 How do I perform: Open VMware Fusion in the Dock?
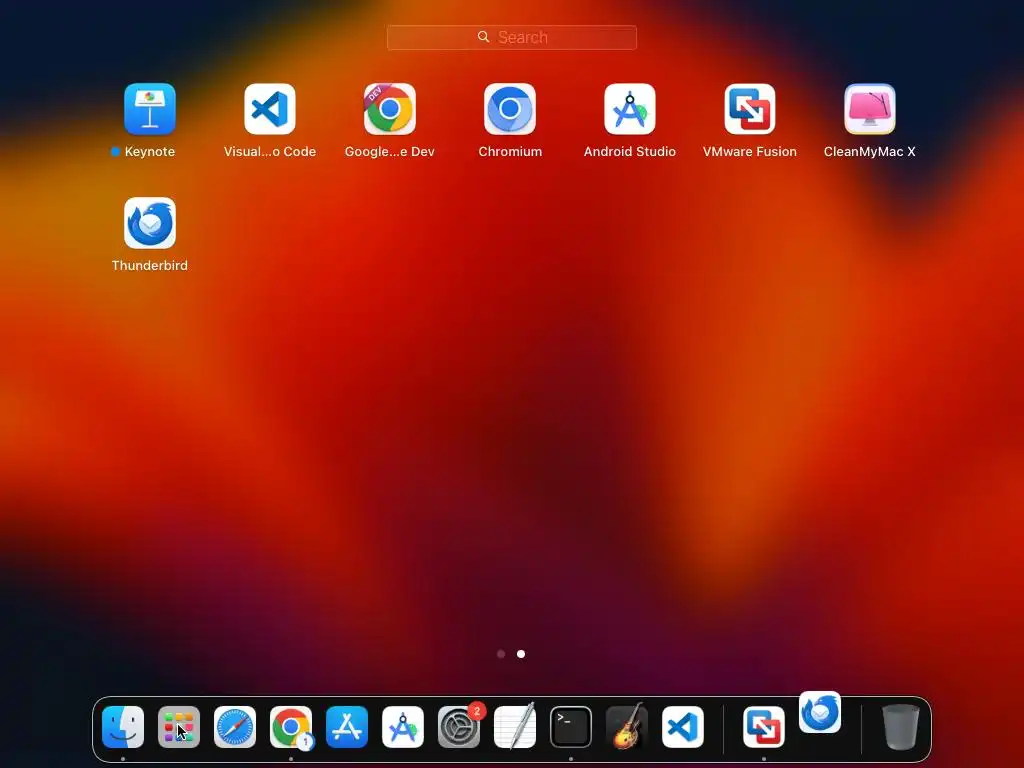[x=764, y=727]
